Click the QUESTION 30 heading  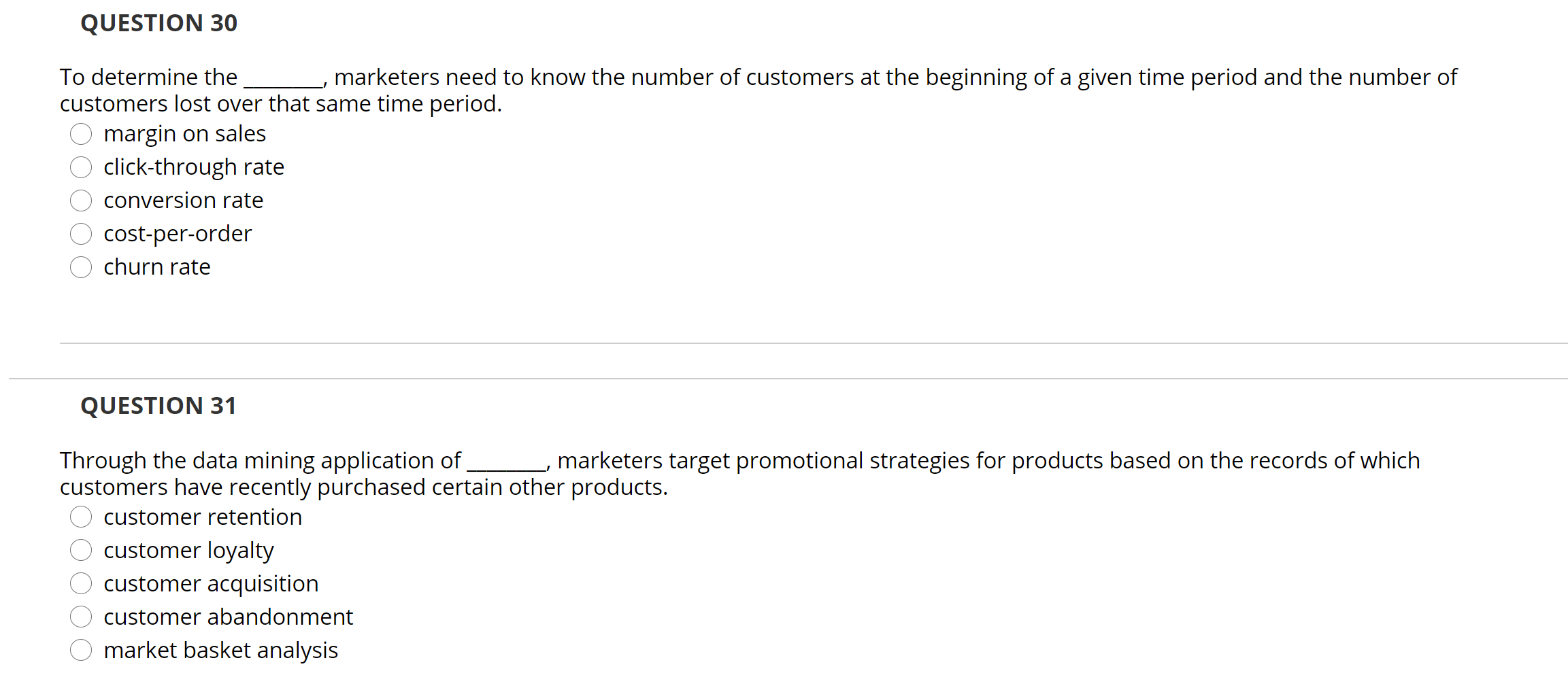(159, 23)
